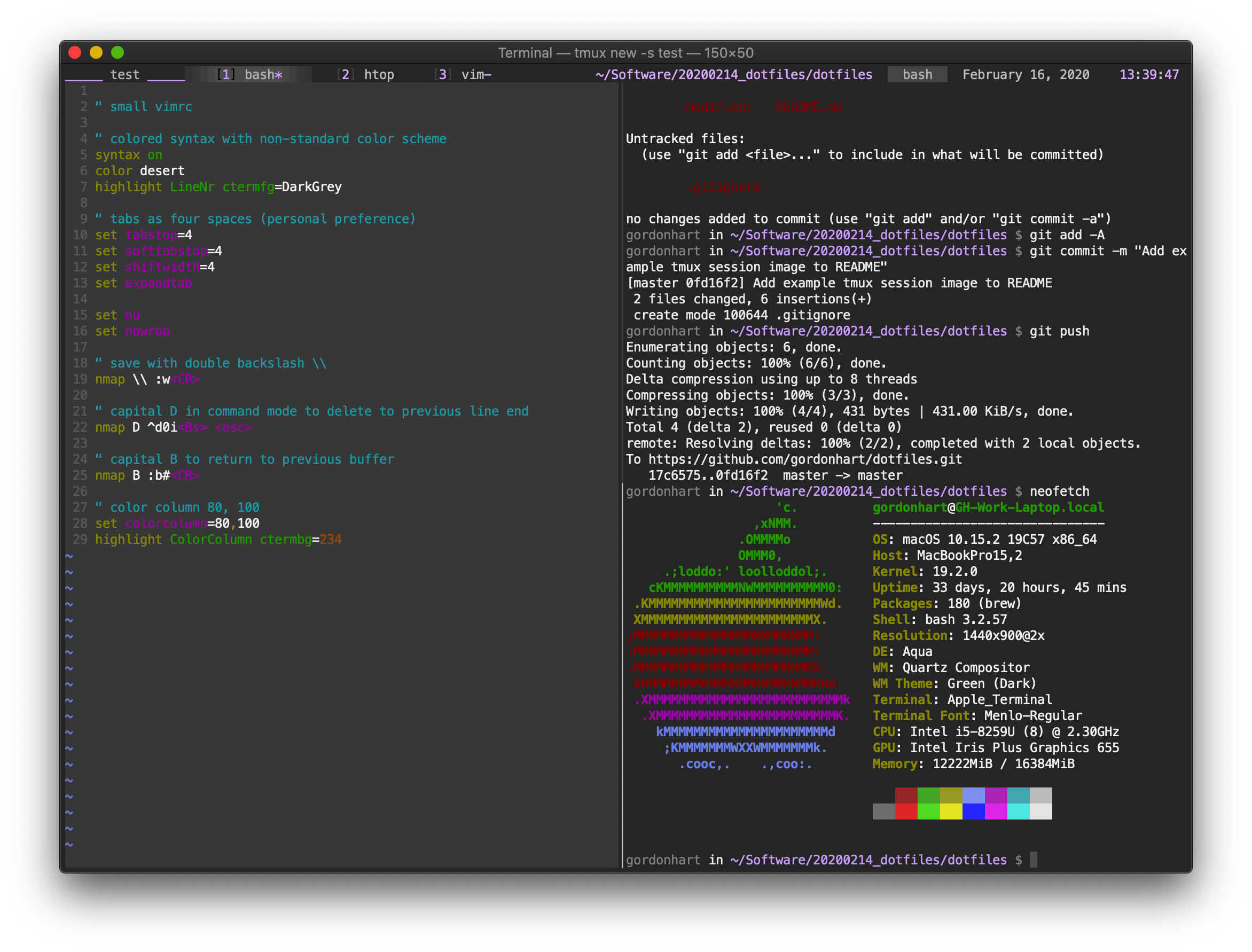The image size is (1252, 952).
Task: Switch to tmux window 2 htop tab
Action: (x=365, y=75)
